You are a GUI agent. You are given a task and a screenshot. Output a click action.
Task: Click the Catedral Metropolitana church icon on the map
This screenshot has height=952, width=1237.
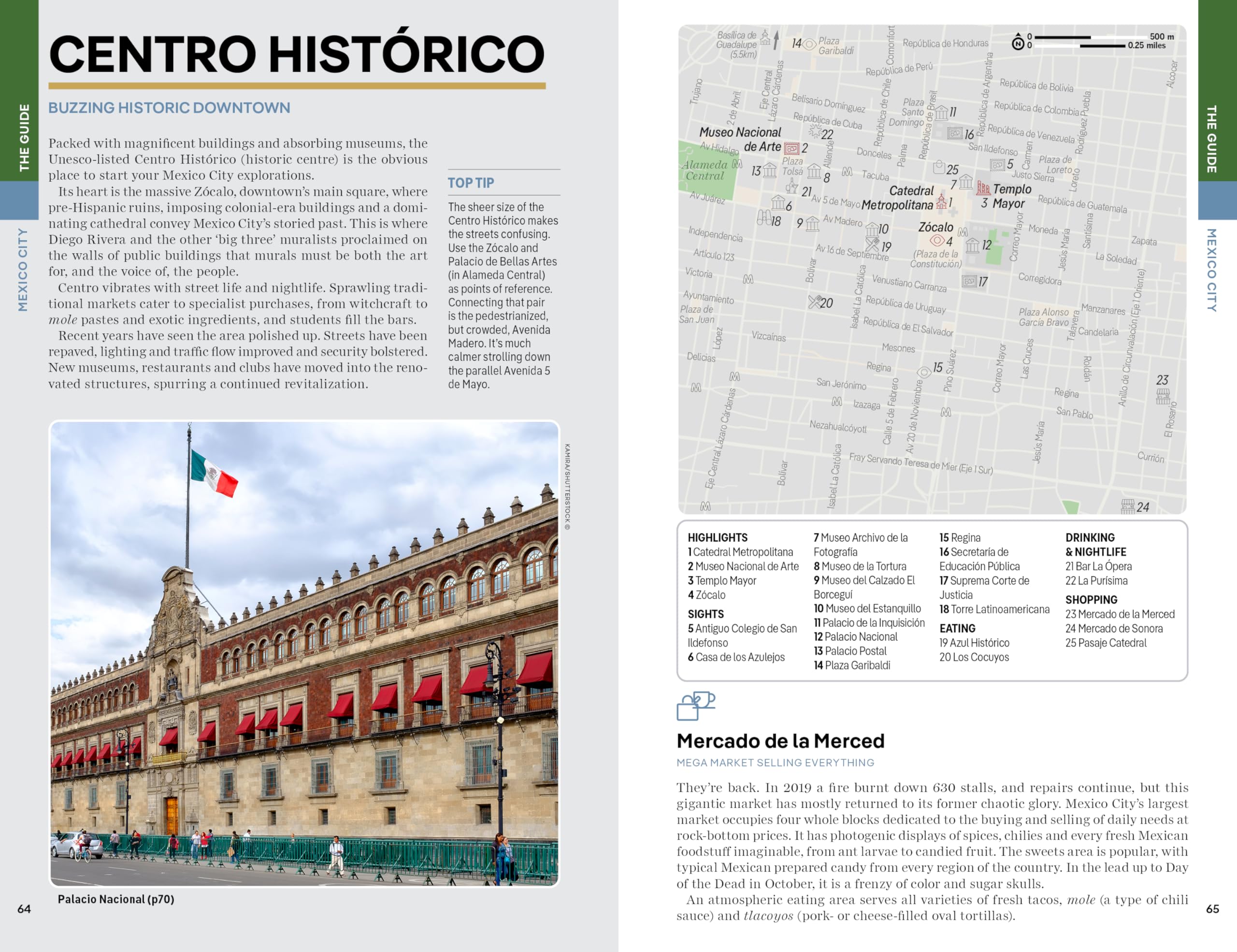click(941, 201)
